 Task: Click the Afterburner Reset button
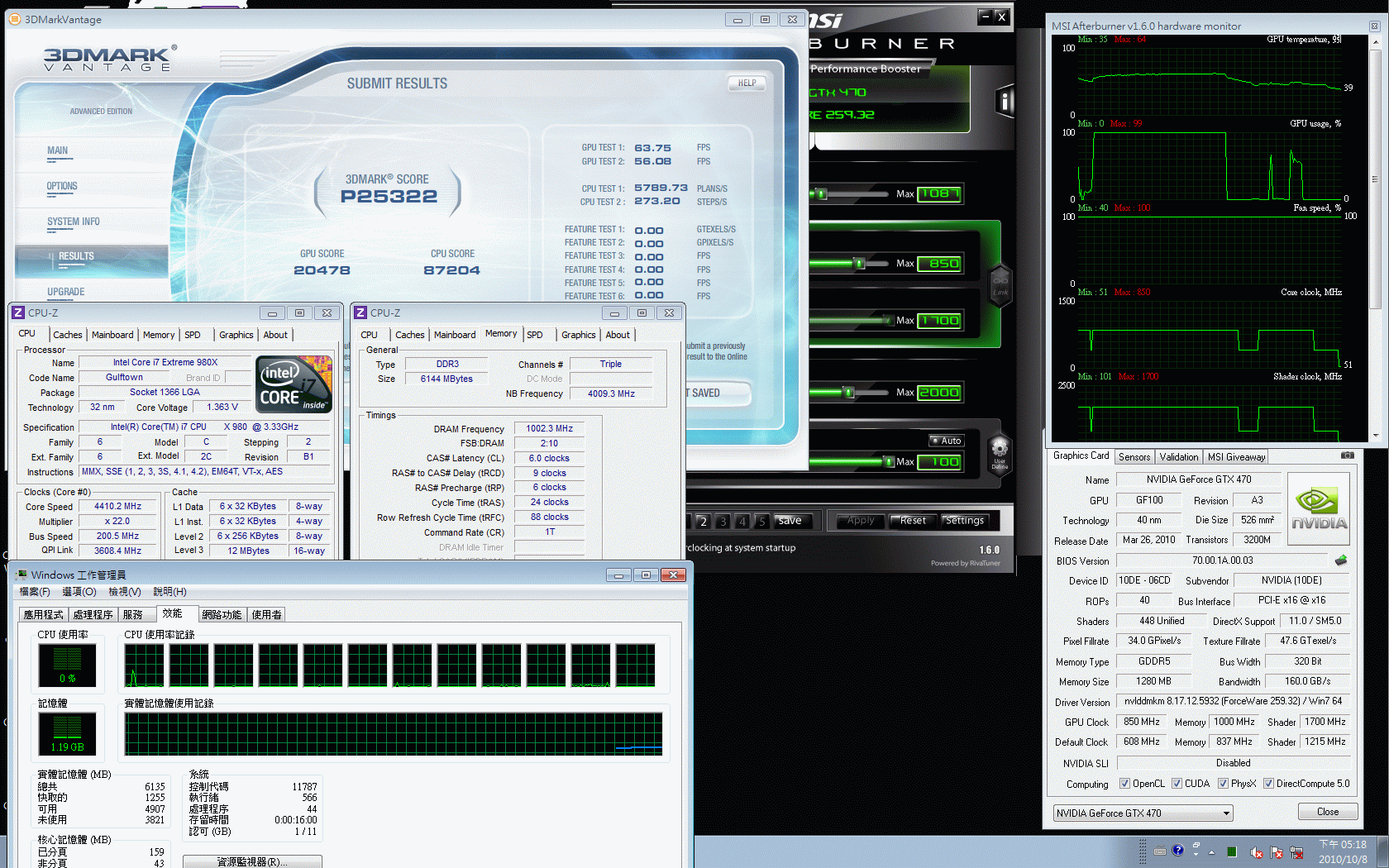(x=913, y=520)
